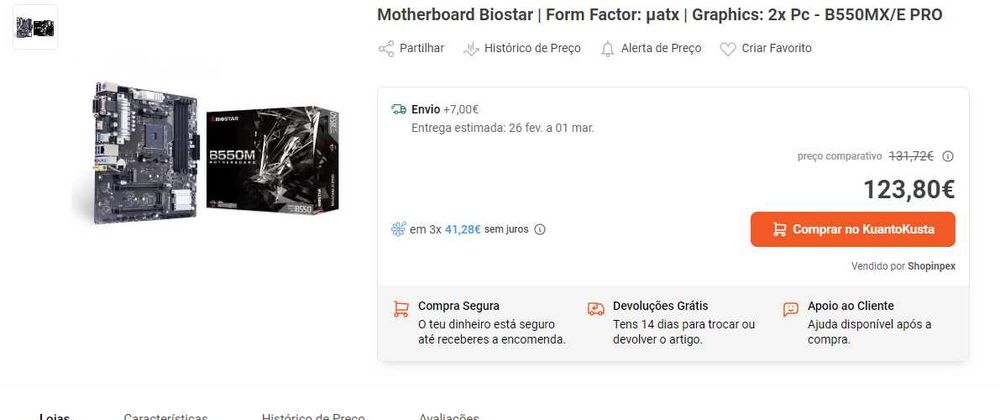The height and width of the screenshot is (420, 1000).
Task: Open the Histórico de Preço chart icon
Action: [x=472, y=48]
